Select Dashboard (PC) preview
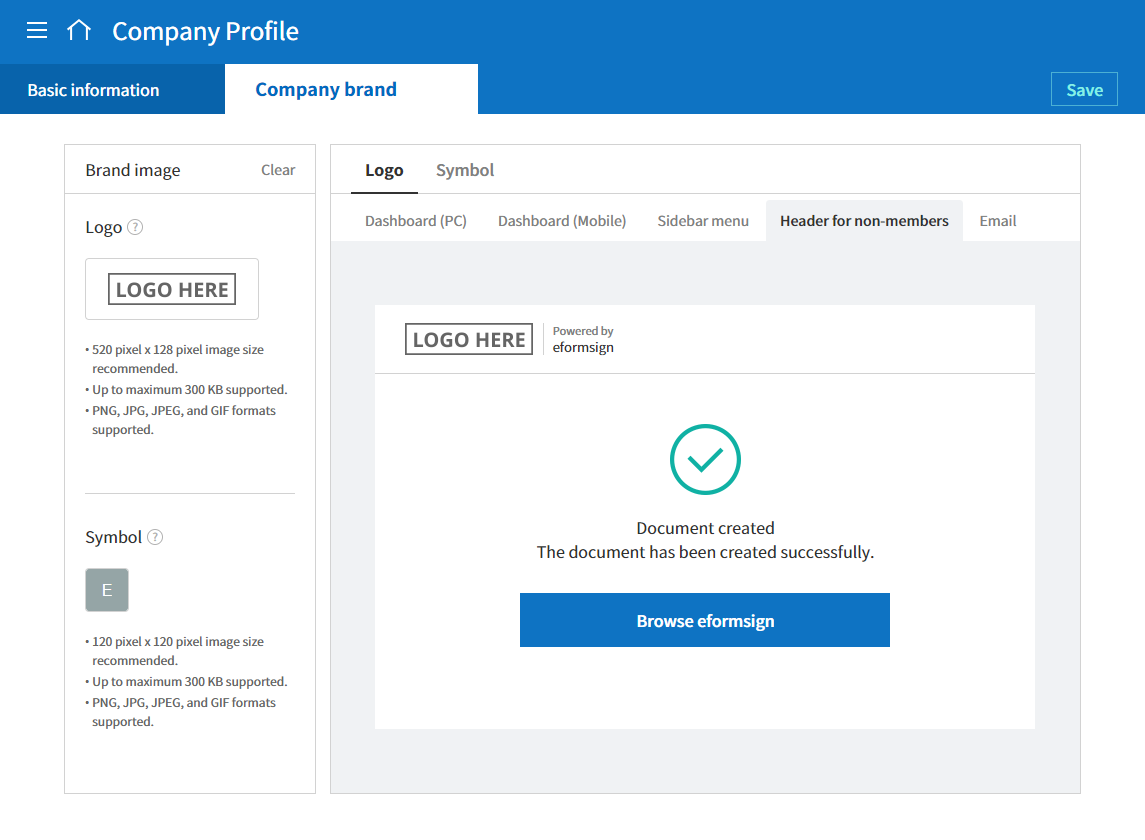 pos(416,221)
